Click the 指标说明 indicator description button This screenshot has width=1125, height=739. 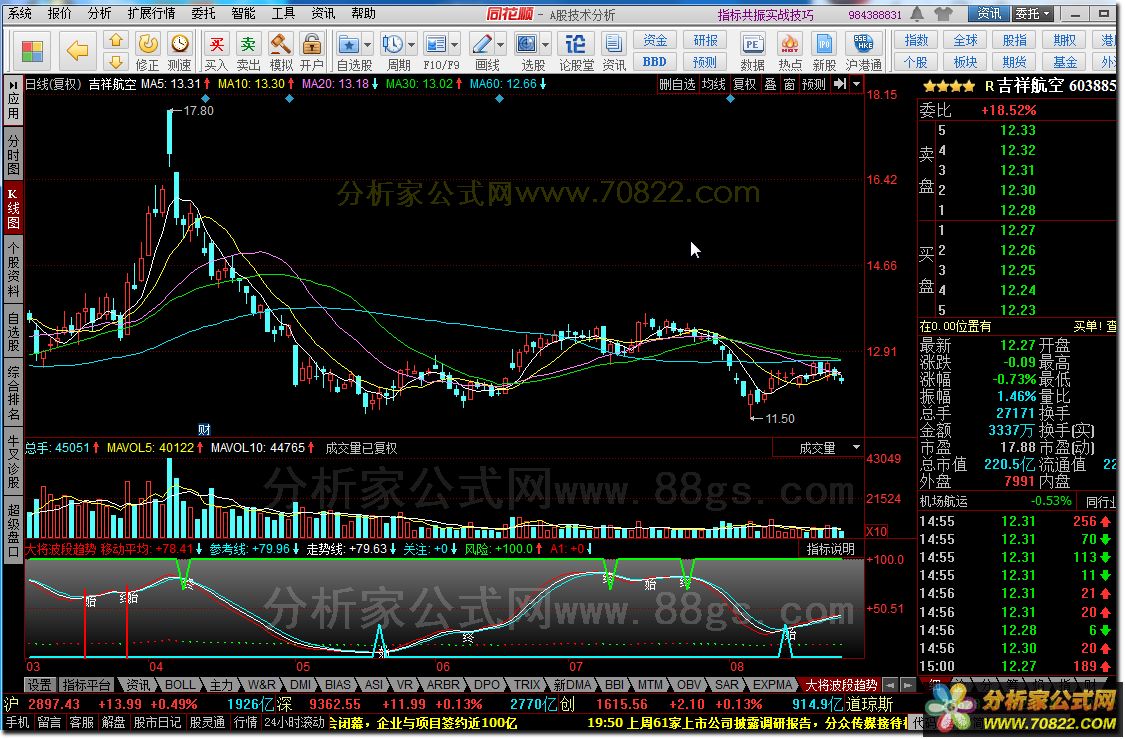point(831,549)
